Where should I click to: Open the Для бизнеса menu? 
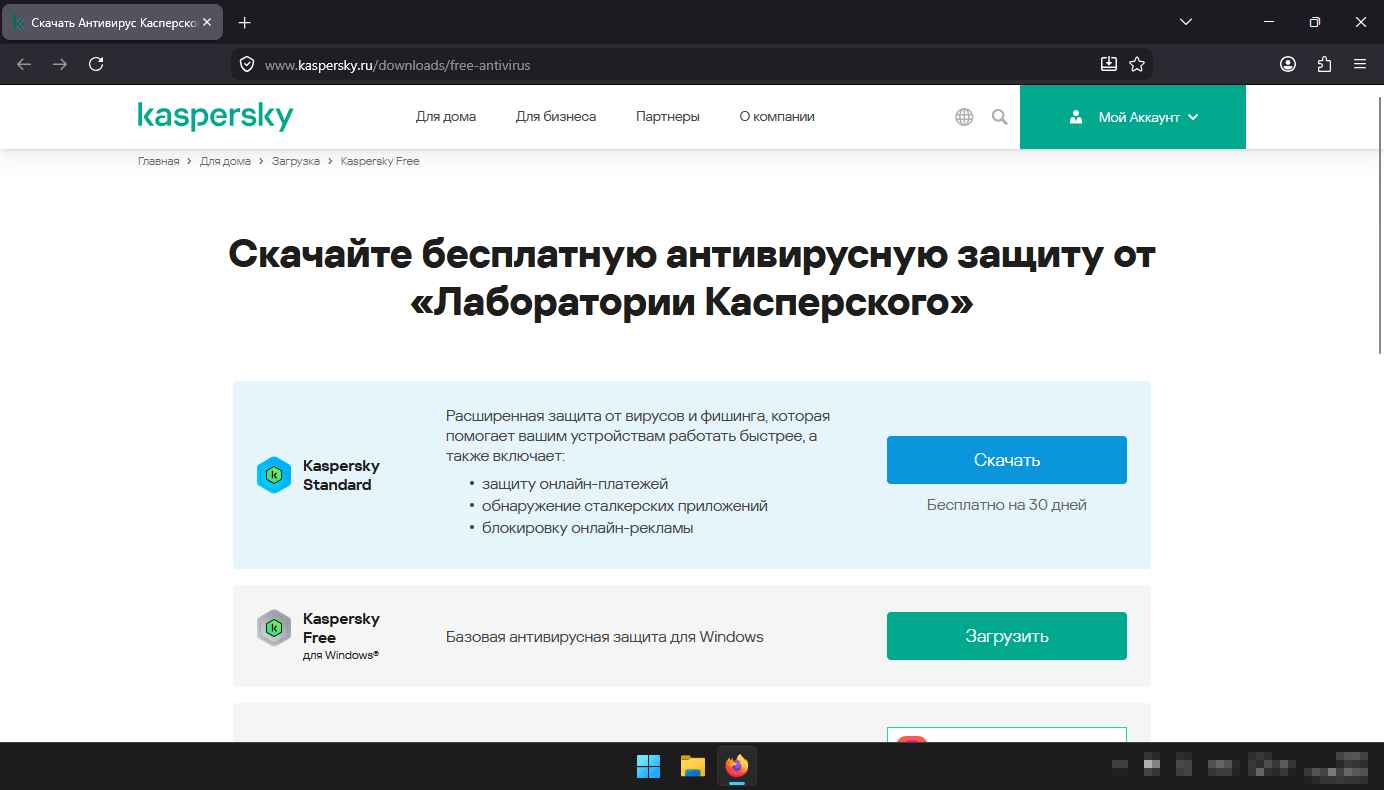click(556, 117)
